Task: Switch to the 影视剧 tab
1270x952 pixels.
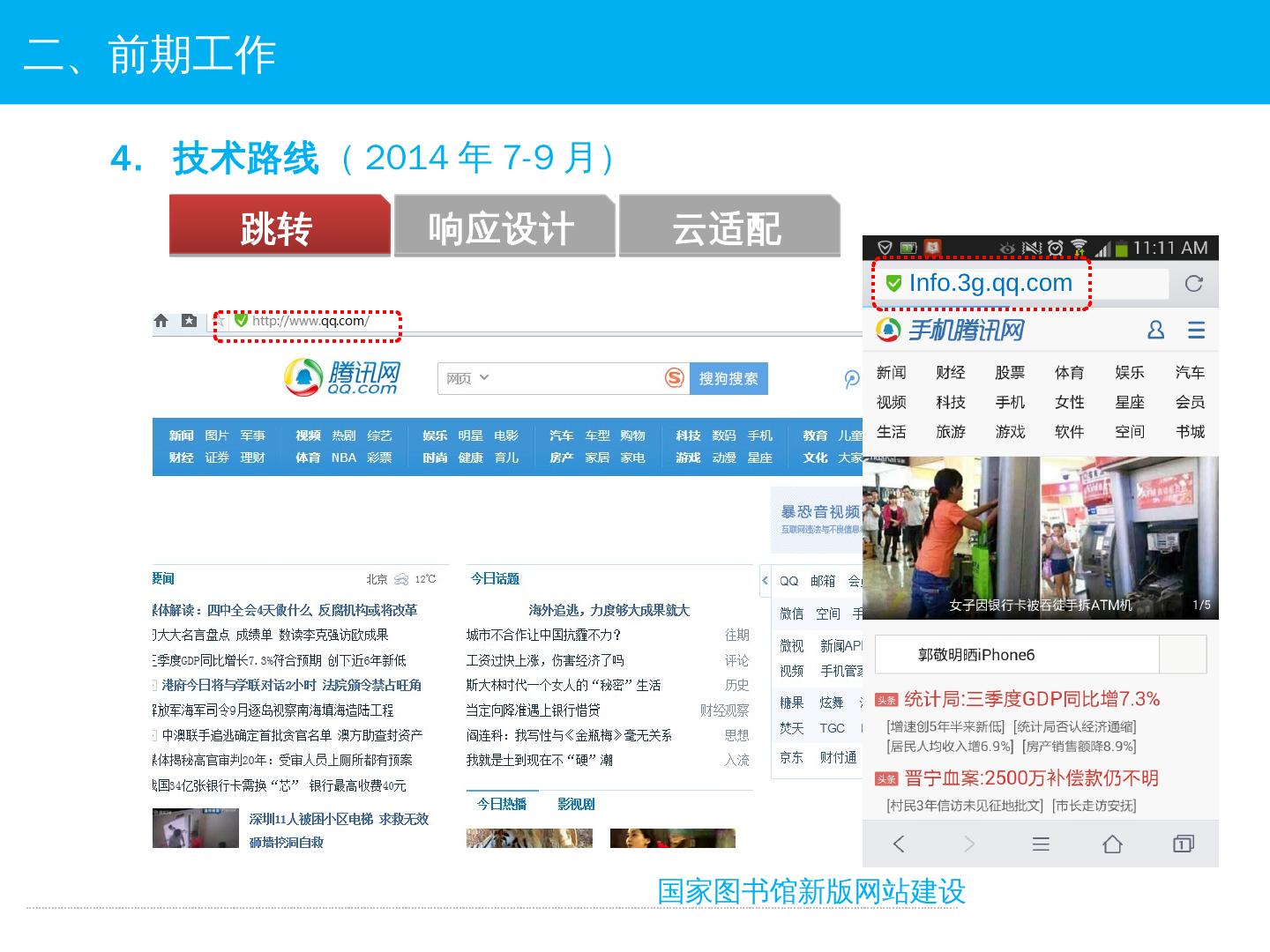Action: click(x=576, y=804)
